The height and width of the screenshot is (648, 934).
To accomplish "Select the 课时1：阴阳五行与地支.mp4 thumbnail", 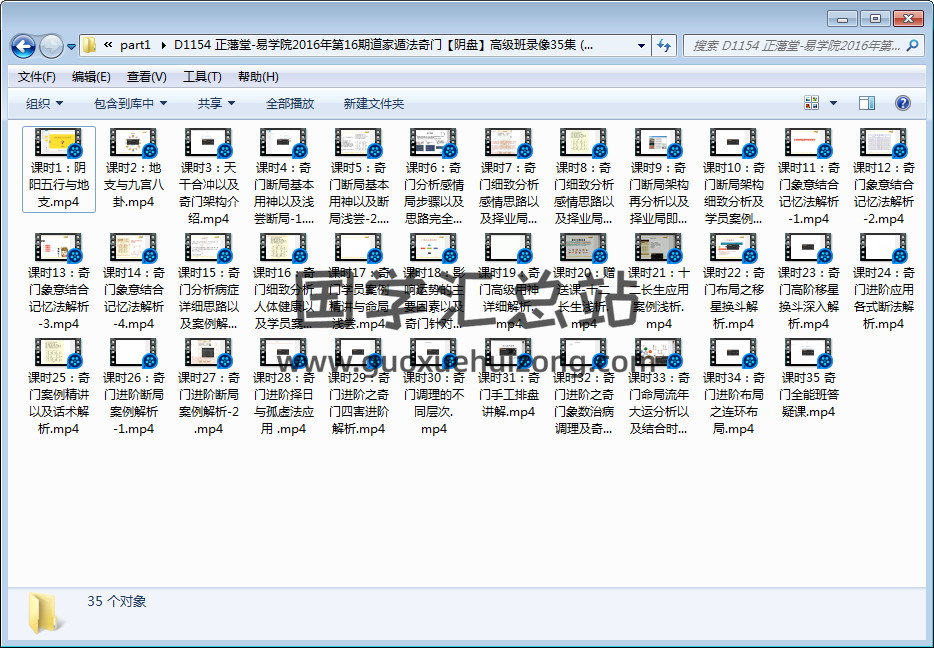I will click(x=58, y=142).
